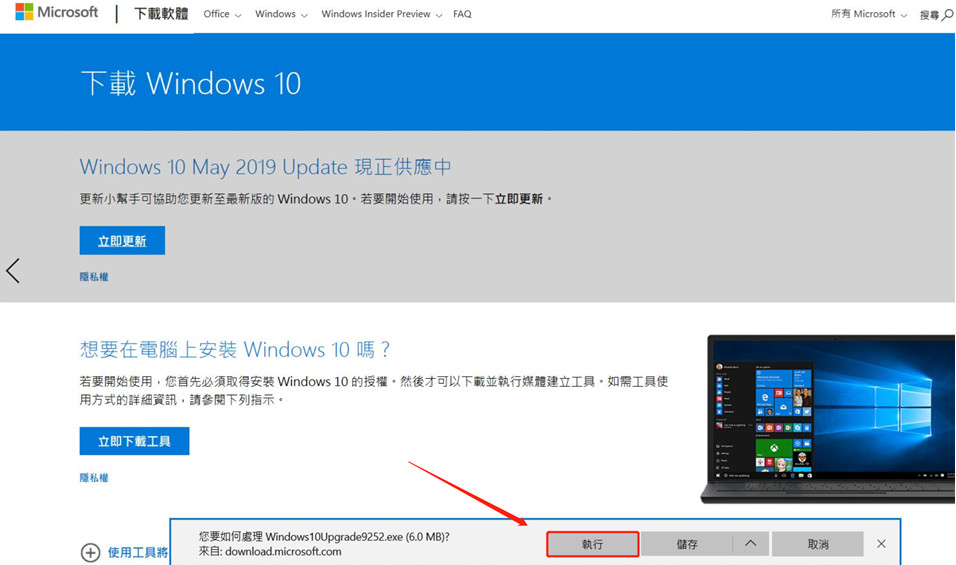Viewport: 956px width, 565px height.
Task: Open the FAQ page
Action: pyautogui.click(x=462, y=13)
